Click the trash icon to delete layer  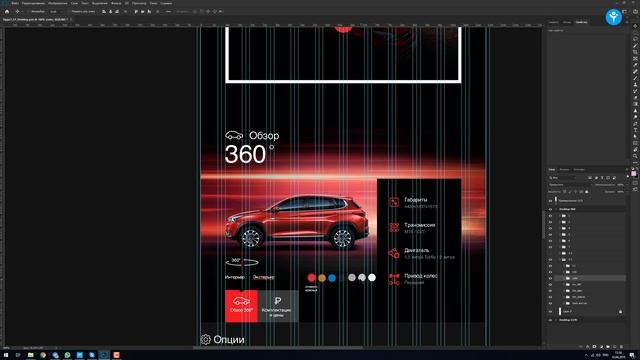tap(622, 347)
